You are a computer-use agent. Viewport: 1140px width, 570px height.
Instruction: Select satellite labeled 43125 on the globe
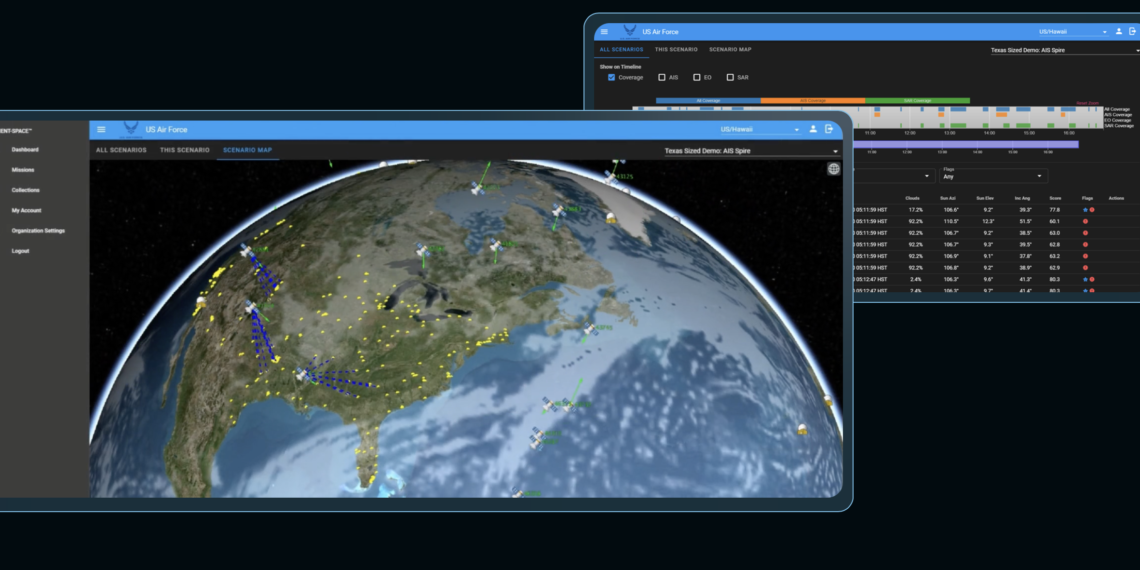[x=612, y=176]
